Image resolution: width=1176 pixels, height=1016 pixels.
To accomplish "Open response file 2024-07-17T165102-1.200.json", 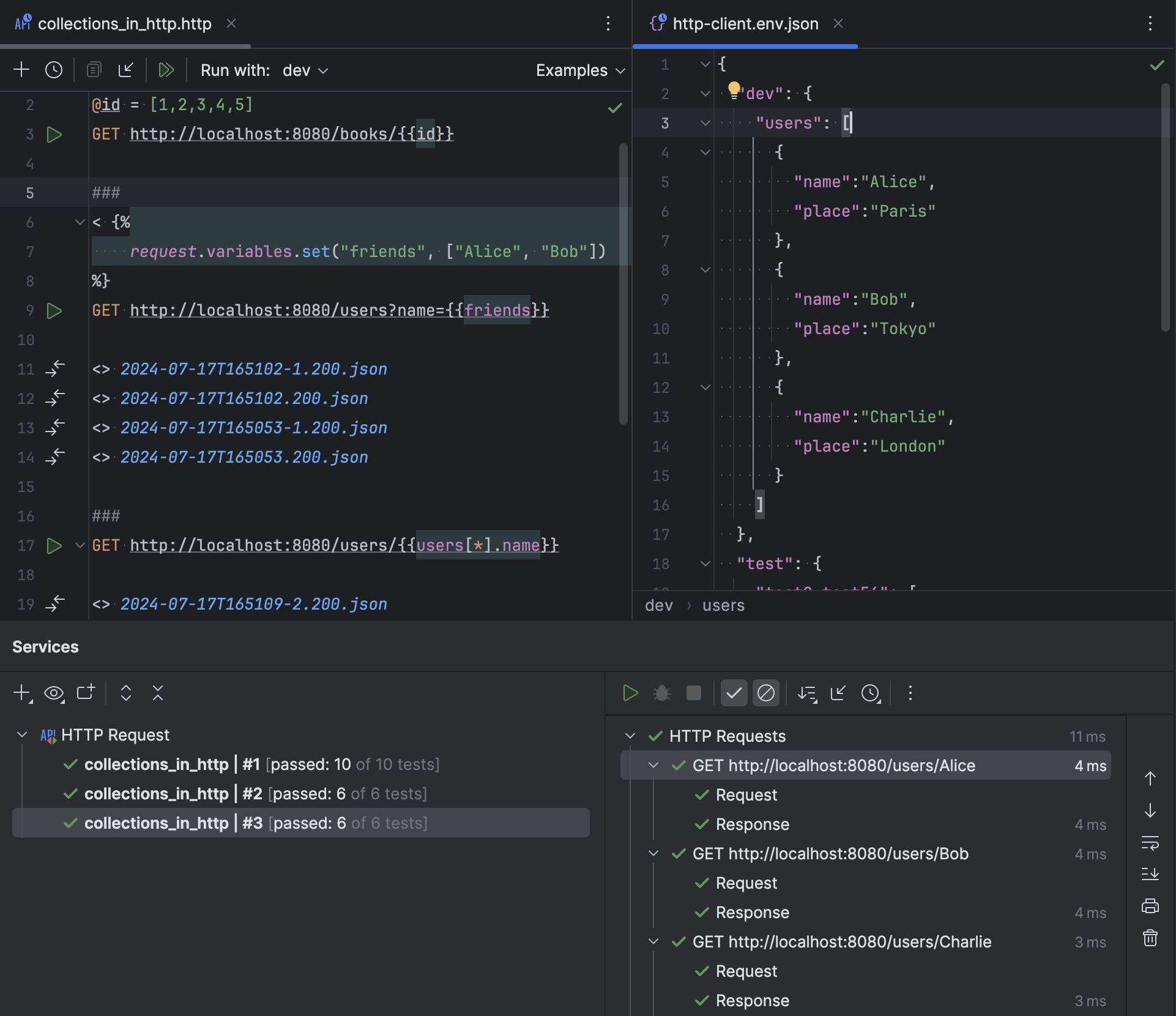I will tap(253, 368).
